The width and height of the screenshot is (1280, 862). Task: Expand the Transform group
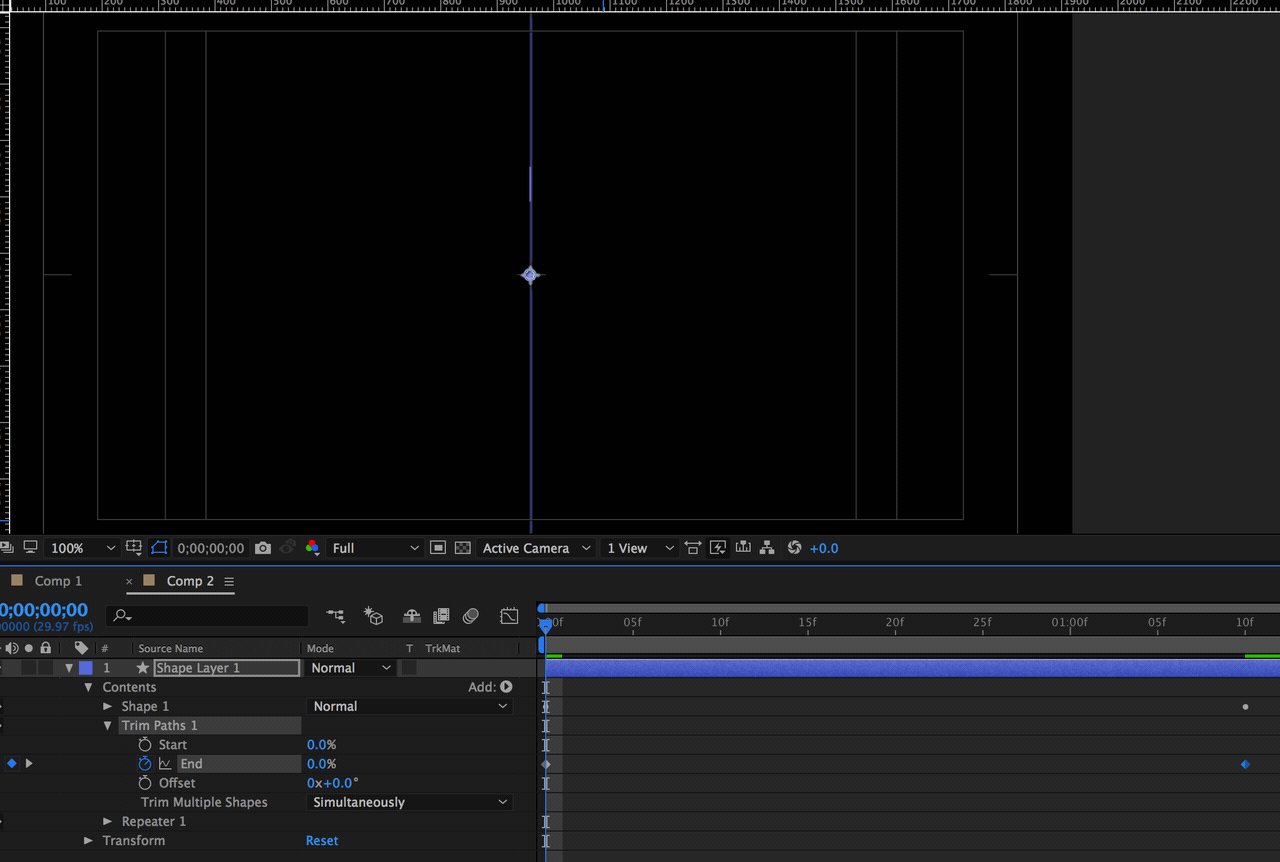[x=88, y=841]
